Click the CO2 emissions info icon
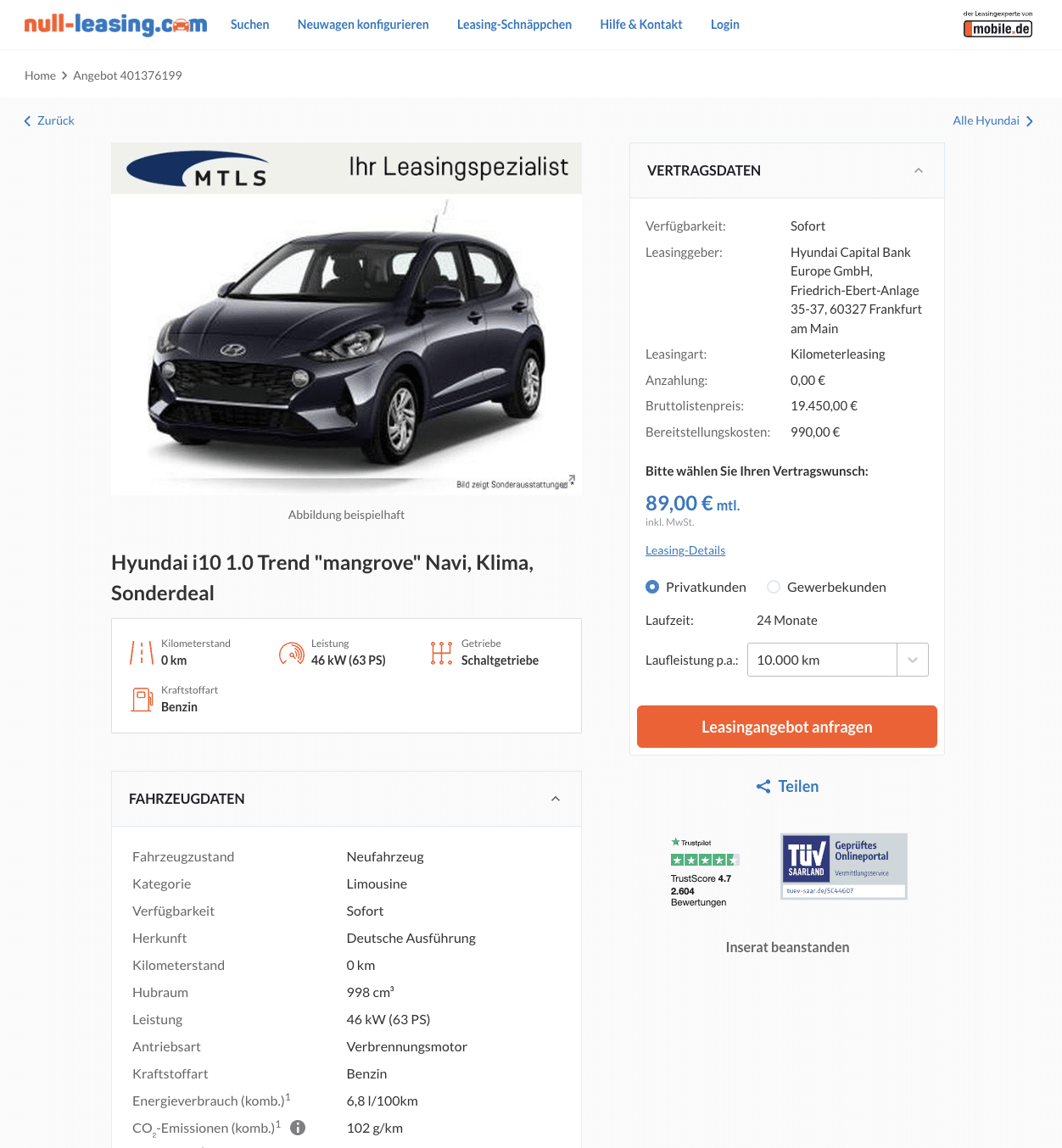1062x1148 pixels. 298,1128
